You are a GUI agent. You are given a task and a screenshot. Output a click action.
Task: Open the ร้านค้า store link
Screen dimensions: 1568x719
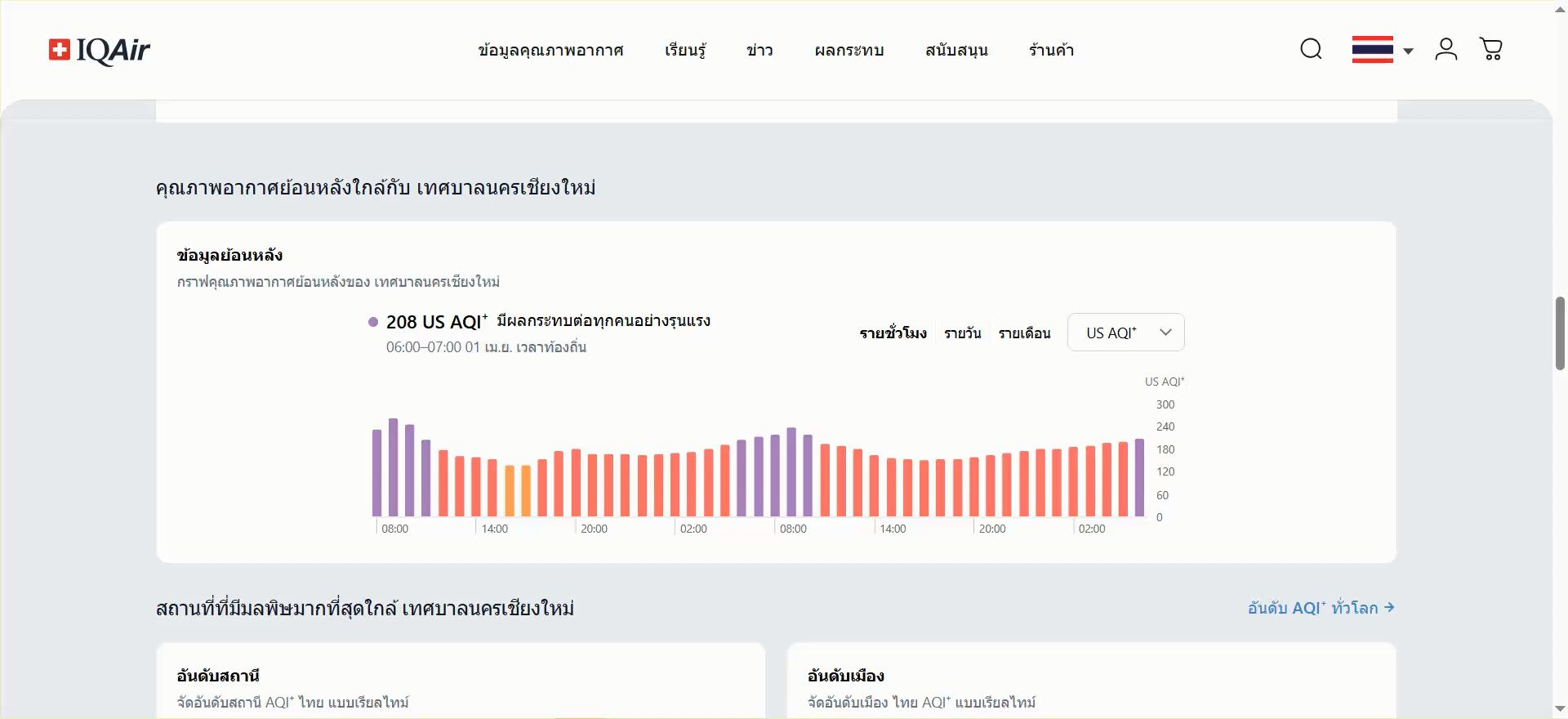[1051, 51]
